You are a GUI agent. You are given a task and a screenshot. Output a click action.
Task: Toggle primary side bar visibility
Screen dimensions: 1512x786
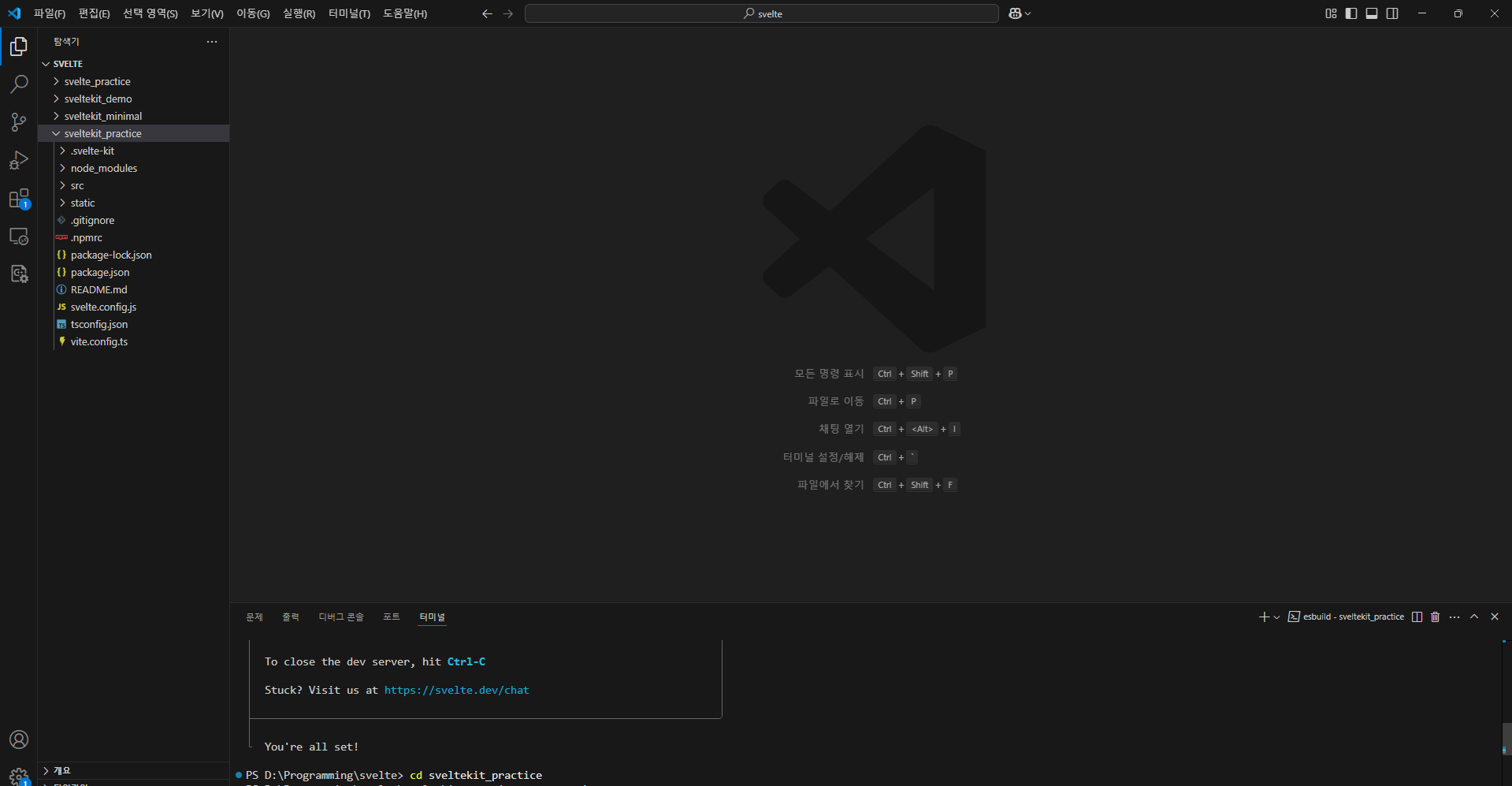[x=1351, y=13]
